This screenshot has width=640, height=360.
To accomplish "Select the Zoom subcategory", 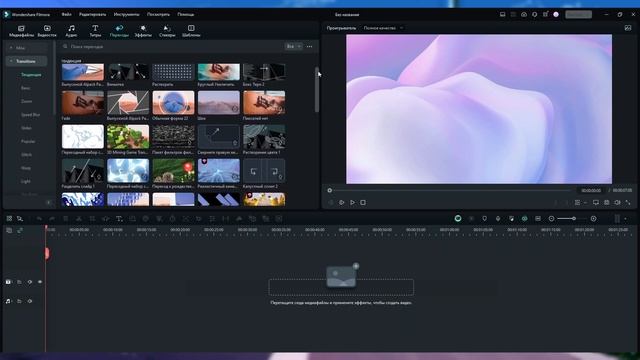I will click(x=27, y=101).
